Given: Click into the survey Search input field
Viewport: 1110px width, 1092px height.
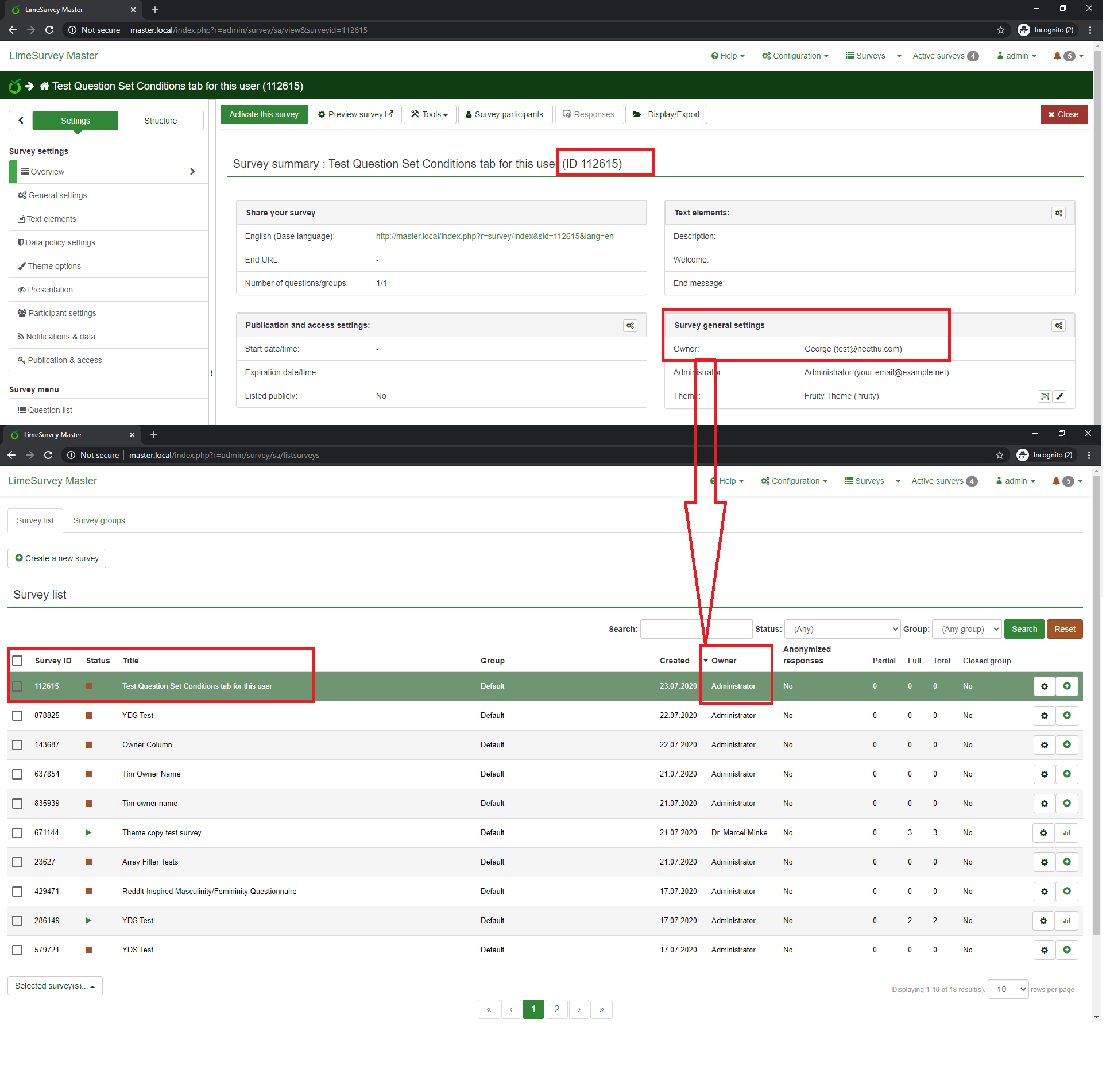Looking at the screenshot, I should coord(672,629).
